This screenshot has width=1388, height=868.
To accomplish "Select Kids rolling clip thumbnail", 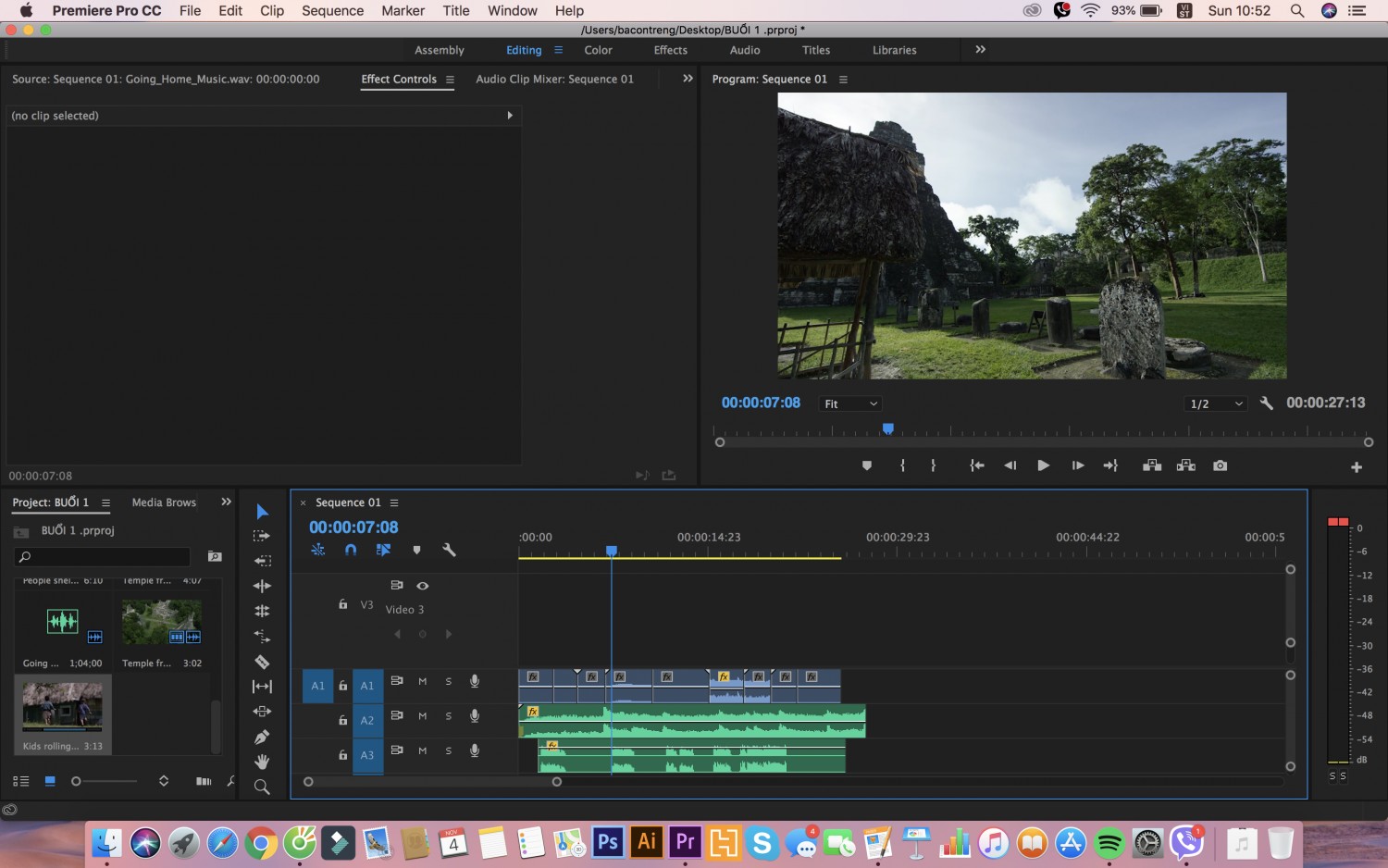I will pos(63,708).
